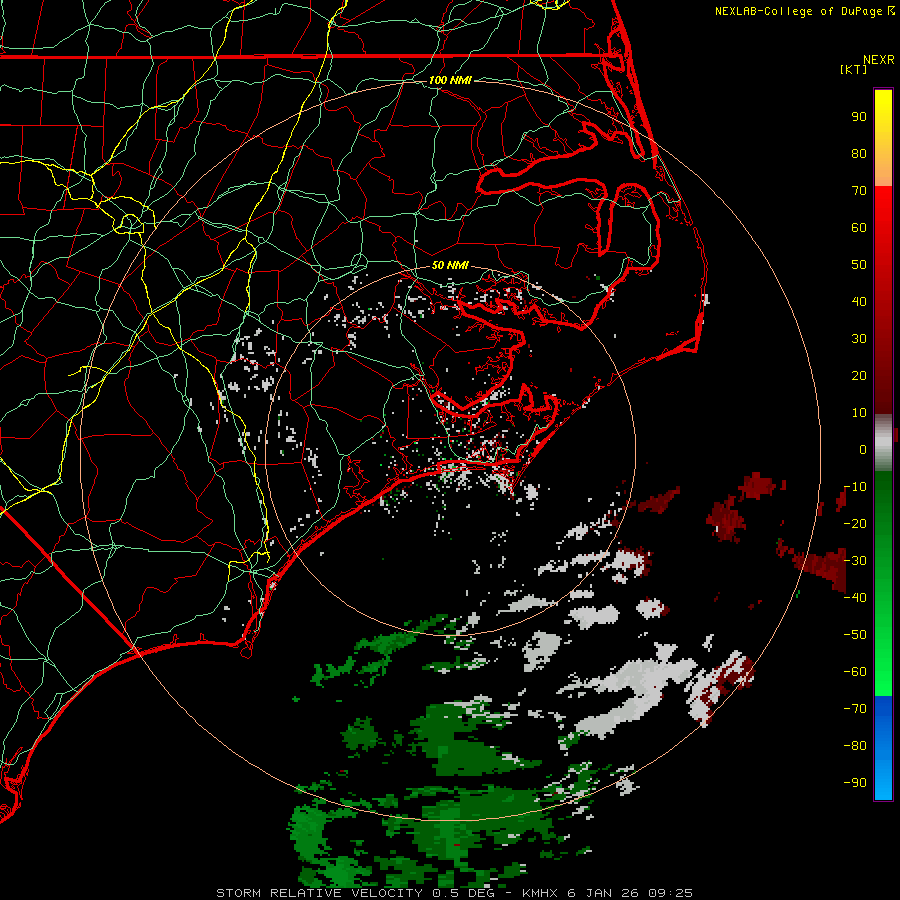Click the 80 value on the velocity scale
900x900 pixels.
(x=859, y=153)
